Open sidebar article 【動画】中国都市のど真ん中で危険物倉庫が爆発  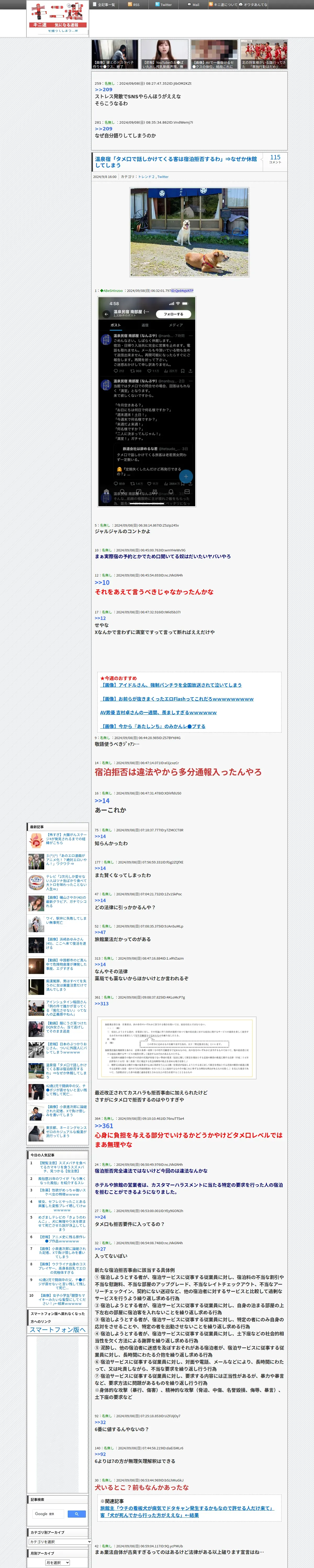tap(66, 964)
